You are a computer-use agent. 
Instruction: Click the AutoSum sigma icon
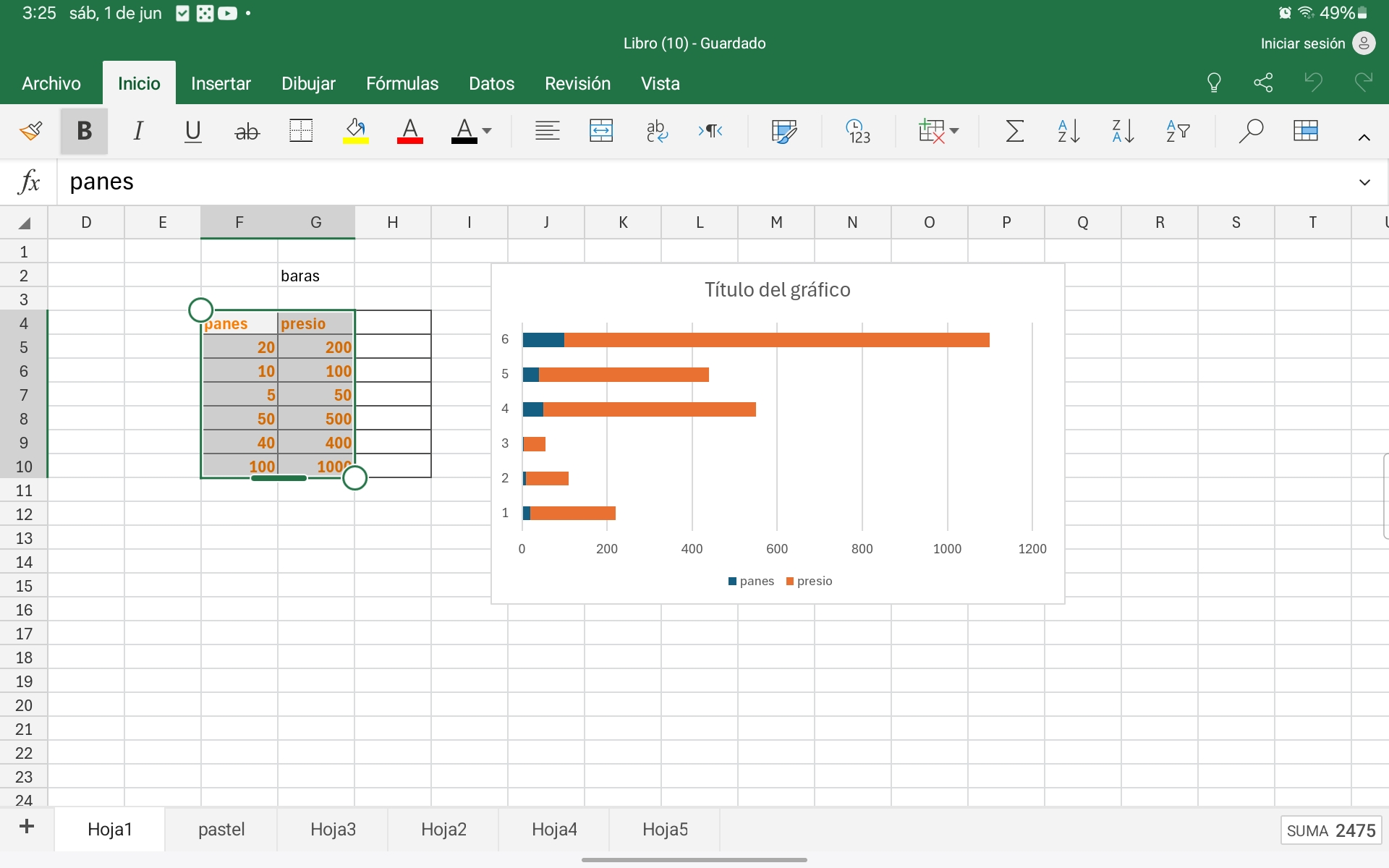pos(1014,131)
